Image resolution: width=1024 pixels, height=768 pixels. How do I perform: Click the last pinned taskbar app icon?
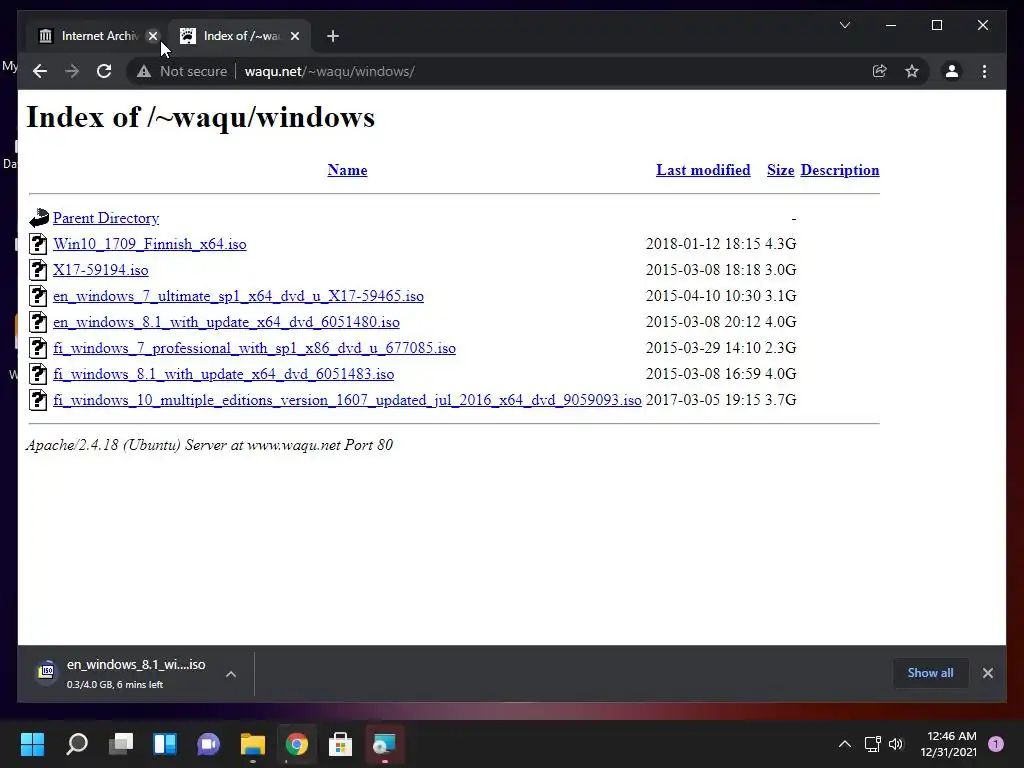pos(384,744)
